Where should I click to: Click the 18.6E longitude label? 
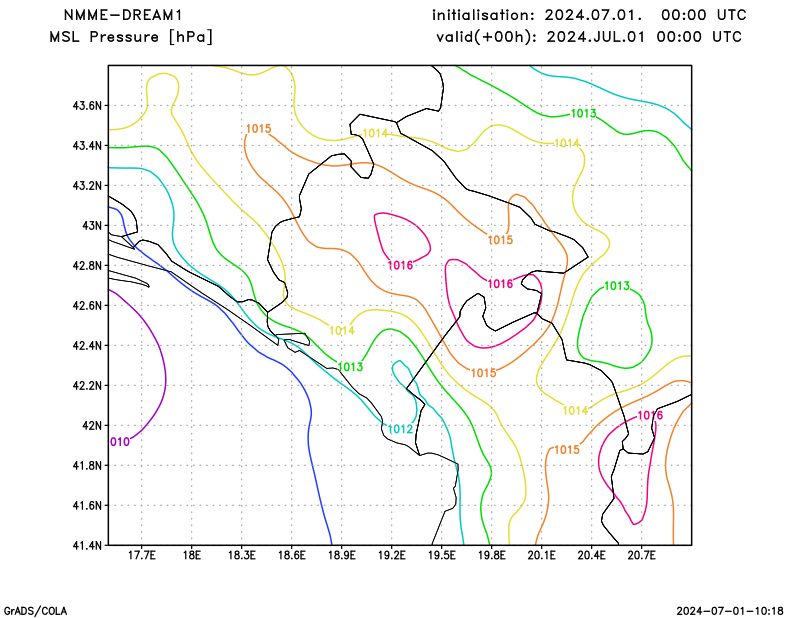pyautogui.click(x=292, y=555)
